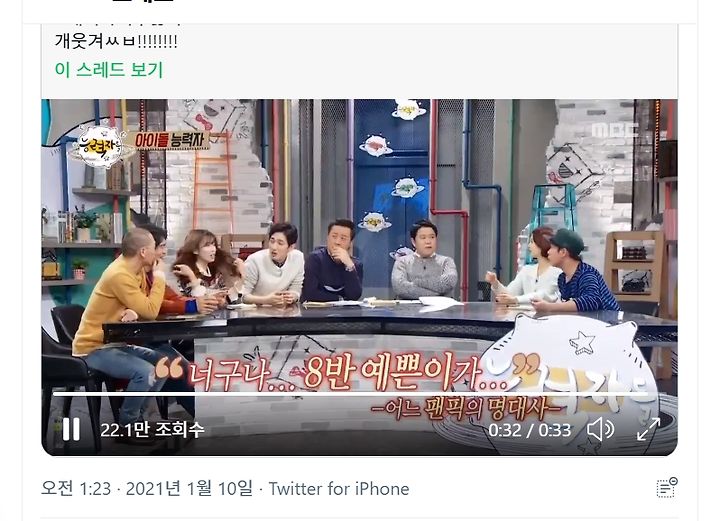Open the "오전 1:23" tweet timestamp
The image size is (720, 521).
(76, 488)
